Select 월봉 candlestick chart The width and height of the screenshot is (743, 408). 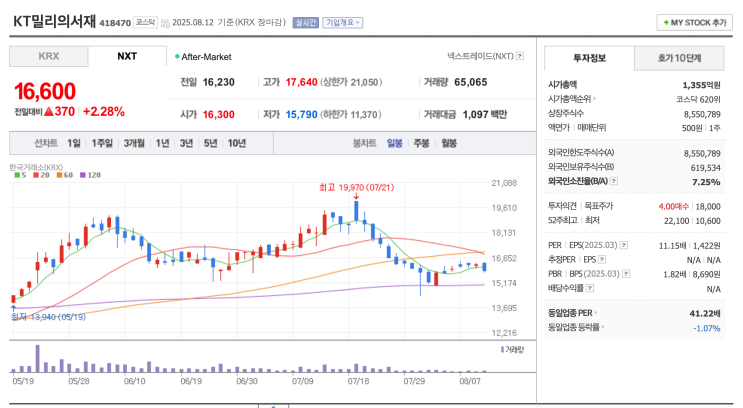pos(449,143)
